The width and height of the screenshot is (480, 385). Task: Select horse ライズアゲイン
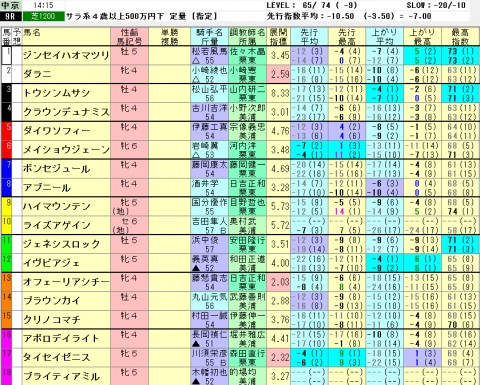(56, 225)
